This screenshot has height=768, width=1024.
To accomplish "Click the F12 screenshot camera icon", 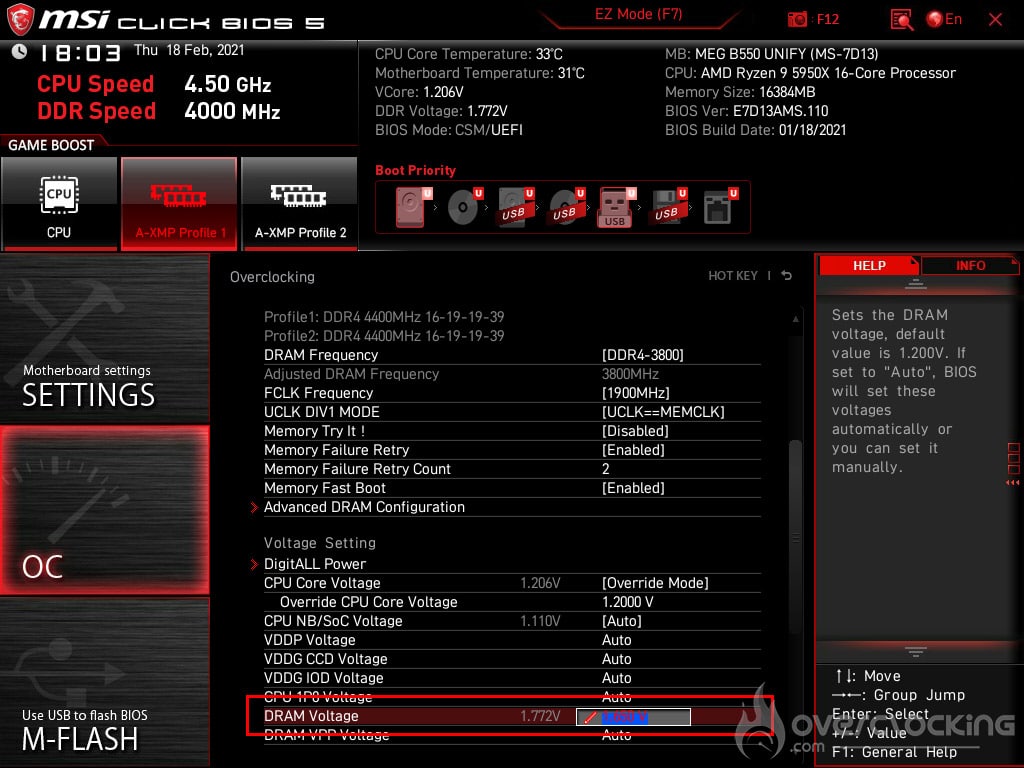I will click(797, 20).
